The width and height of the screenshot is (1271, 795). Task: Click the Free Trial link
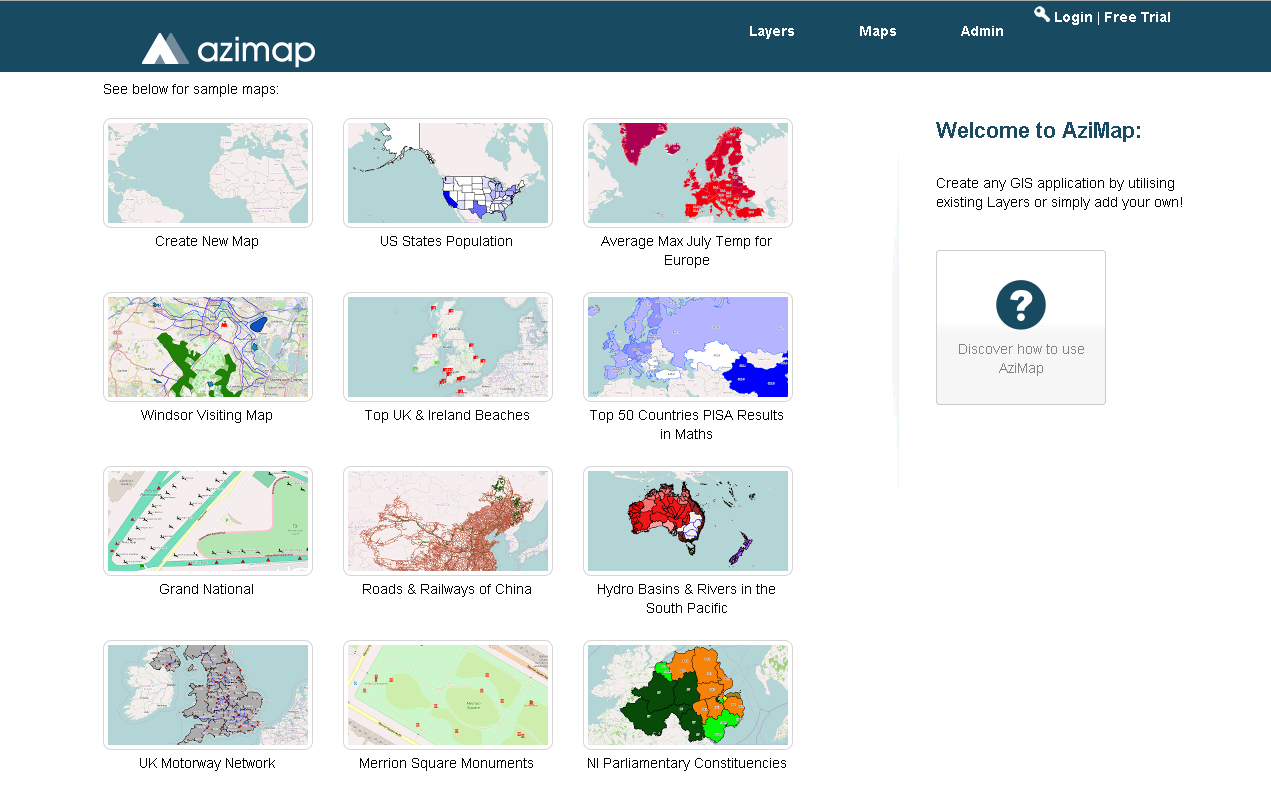pyautogui.click(x=1137, y=17)
